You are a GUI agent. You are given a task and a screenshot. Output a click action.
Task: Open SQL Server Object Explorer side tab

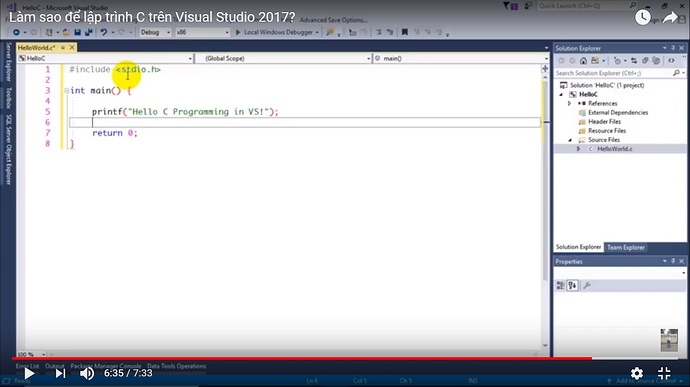tap(8, 150)
